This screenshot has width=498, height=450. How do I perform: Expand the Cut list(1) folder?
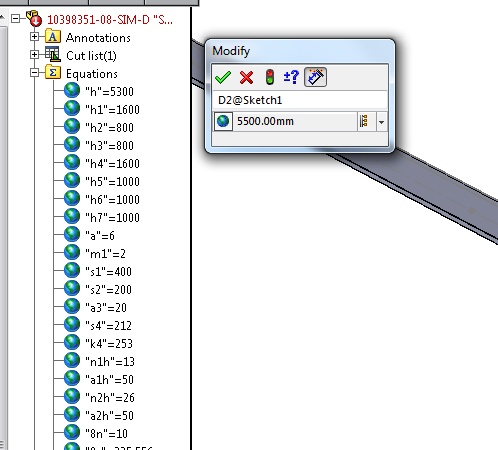pyautogui.click(x=34, y=55)
